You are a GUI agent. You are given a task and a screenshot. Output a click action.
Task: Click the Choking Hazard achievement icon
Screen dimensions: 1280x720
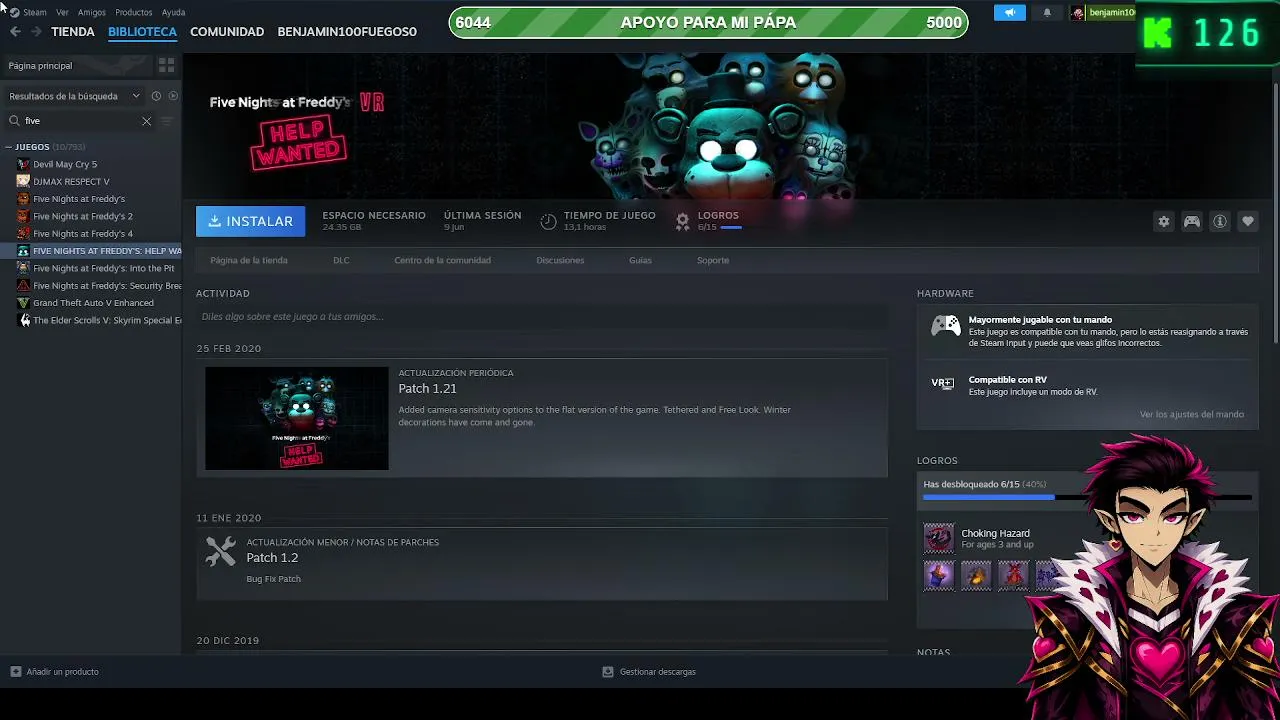[939, 538]
